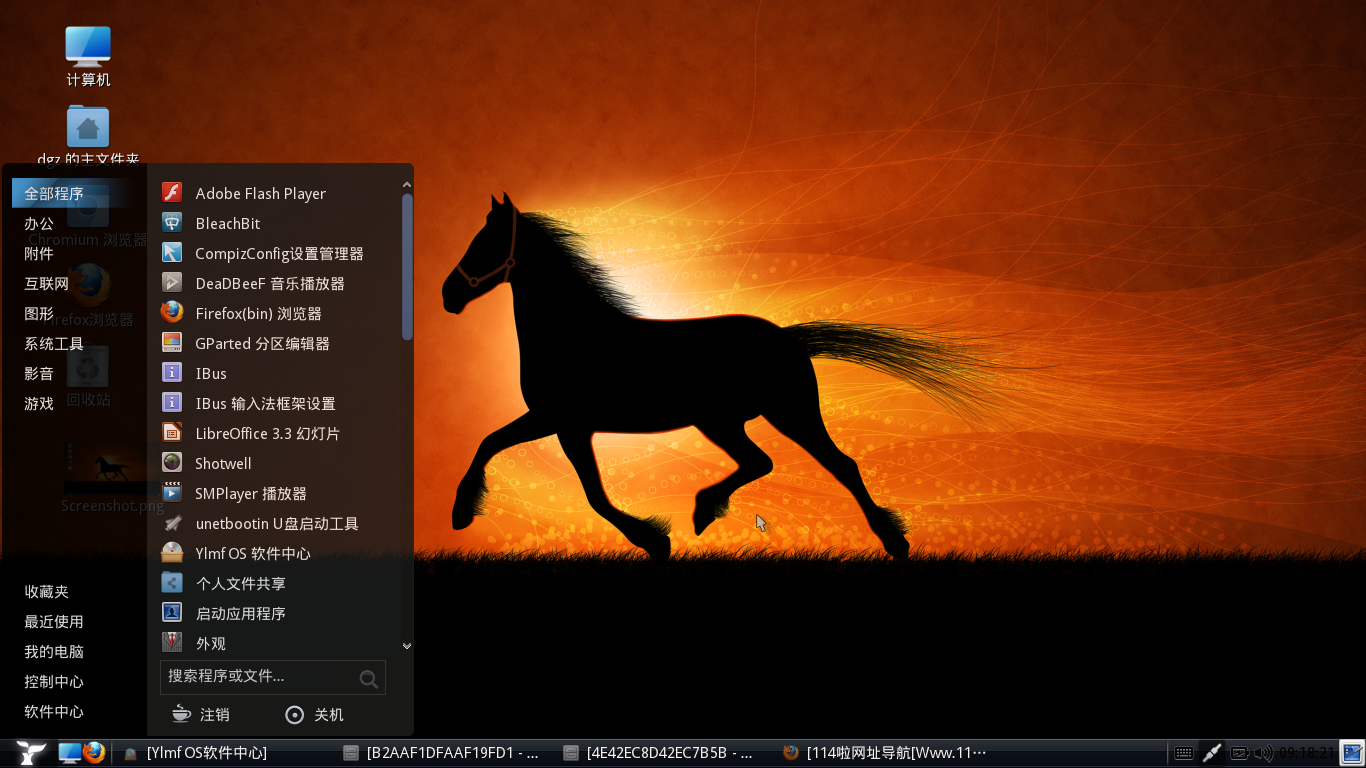The height and width of the screenshot is (768, 1366).
Task: Open CompizConfig设置管理器 icon
Action: pos(172,253)
